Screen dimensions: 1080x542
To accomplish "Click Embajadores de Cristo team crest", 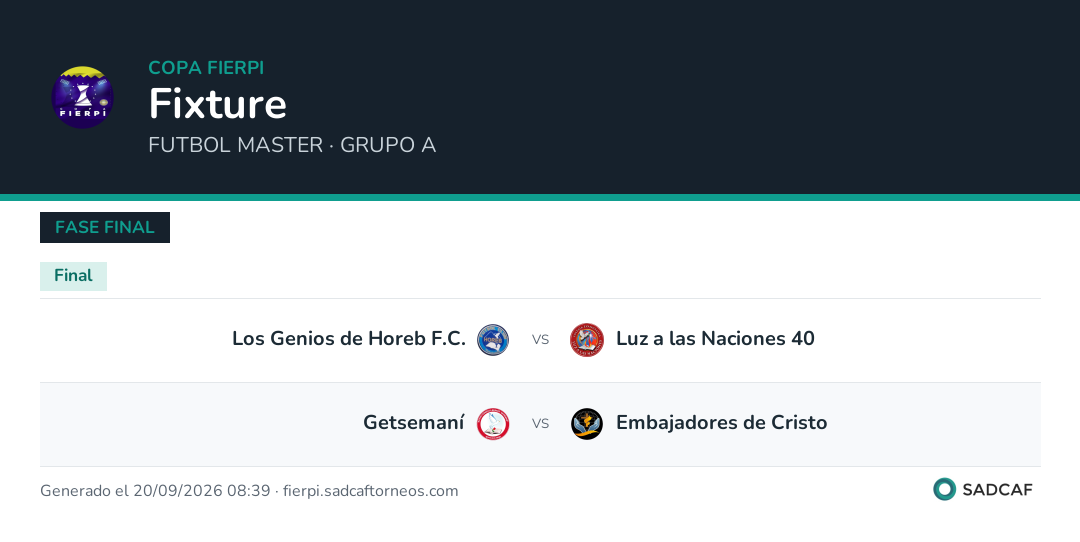I will 587,424.
